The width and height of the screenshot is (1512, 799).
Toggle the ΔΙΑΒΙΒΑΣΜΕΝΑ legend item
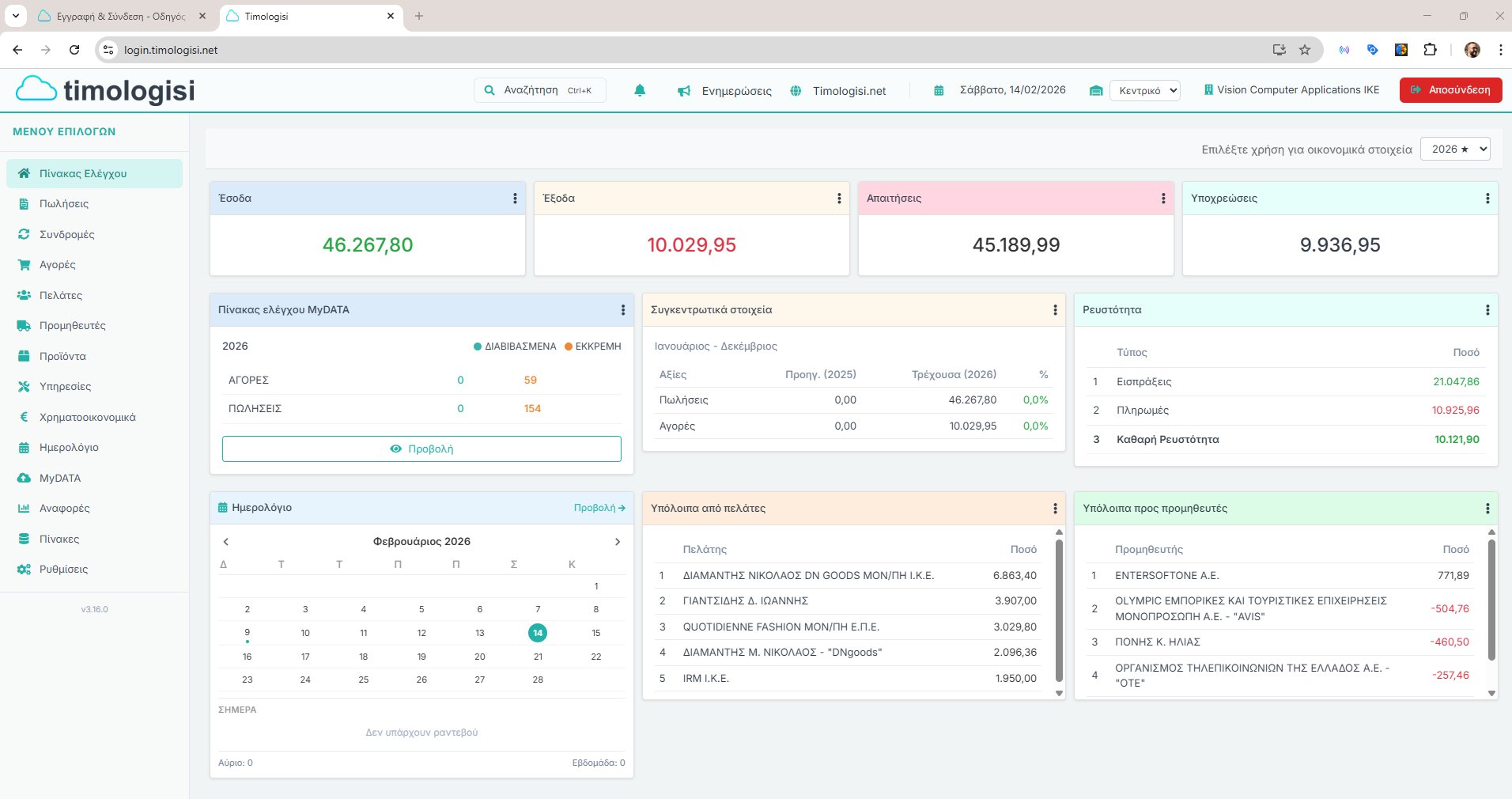tap(515, 346)
